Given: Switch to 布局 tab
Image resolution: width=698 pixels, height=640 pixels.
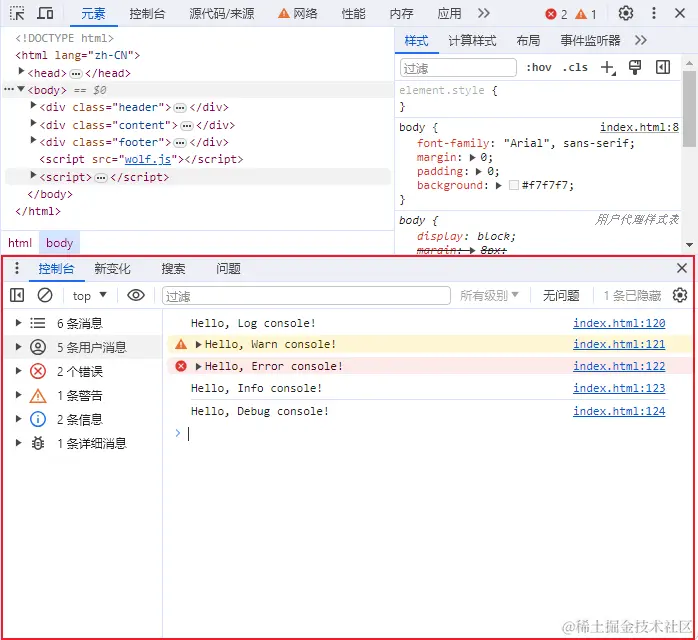Looking at the screenshot, I should coord(528,41).
